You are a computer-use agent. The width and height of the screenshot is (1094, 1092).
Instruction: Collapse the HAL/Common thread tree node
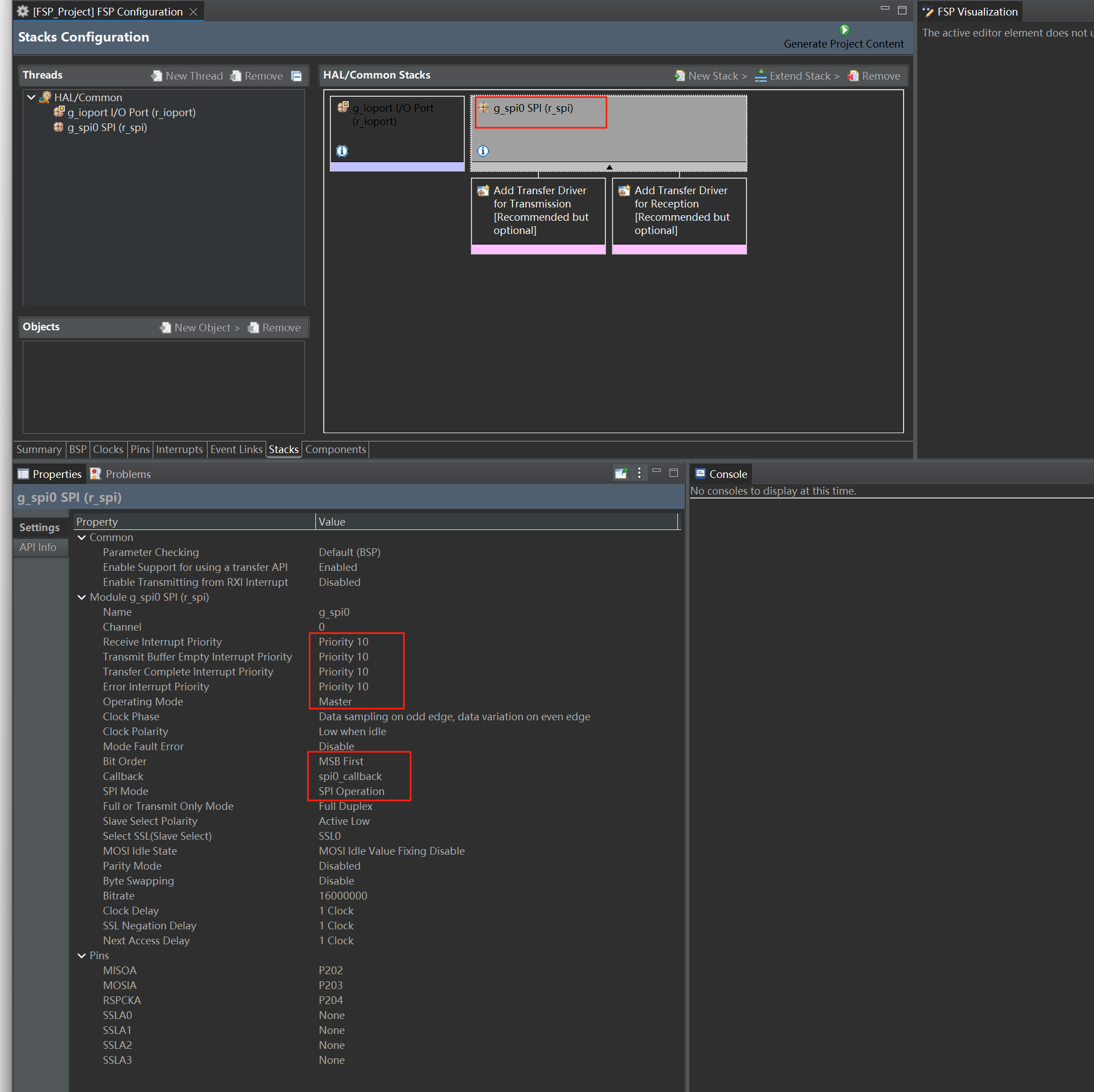[32, 97]
